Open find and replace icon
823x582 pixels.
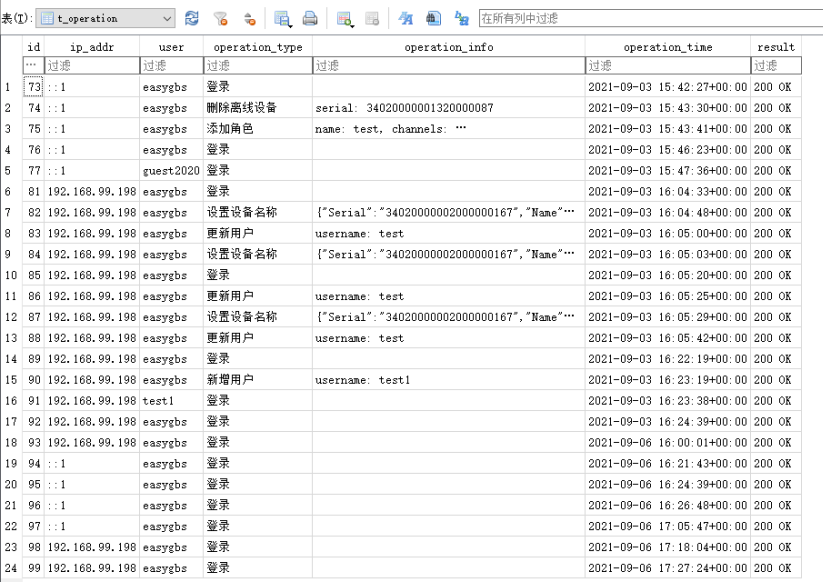(461, 19)
